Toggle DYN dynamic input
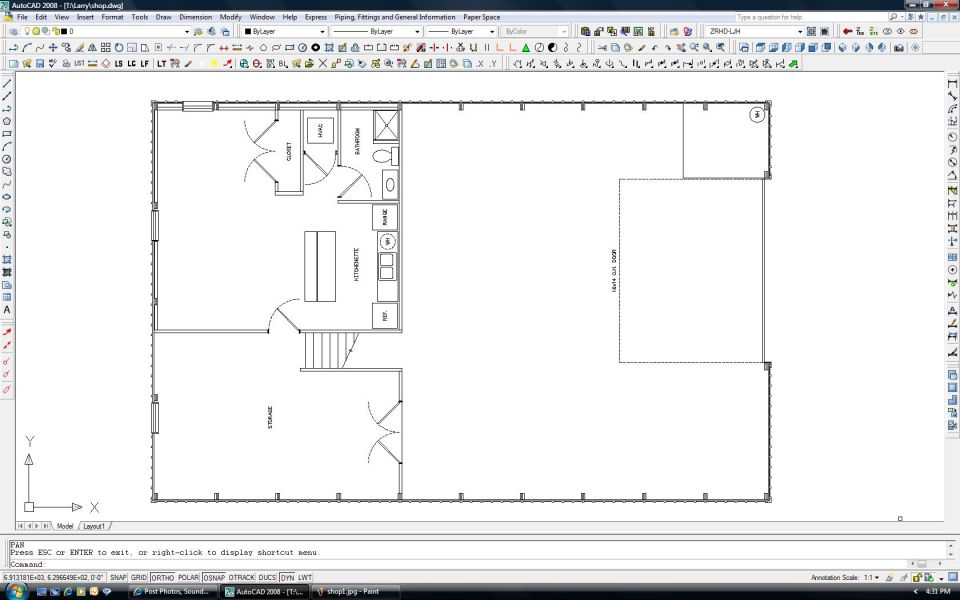Screen dimensions: 960x600 (287, 577)
